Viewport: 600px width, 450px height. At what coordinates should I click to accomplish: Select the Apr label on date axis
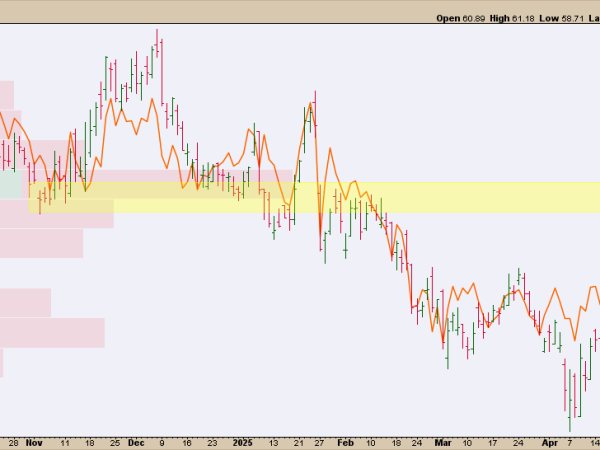coord(549,443)
